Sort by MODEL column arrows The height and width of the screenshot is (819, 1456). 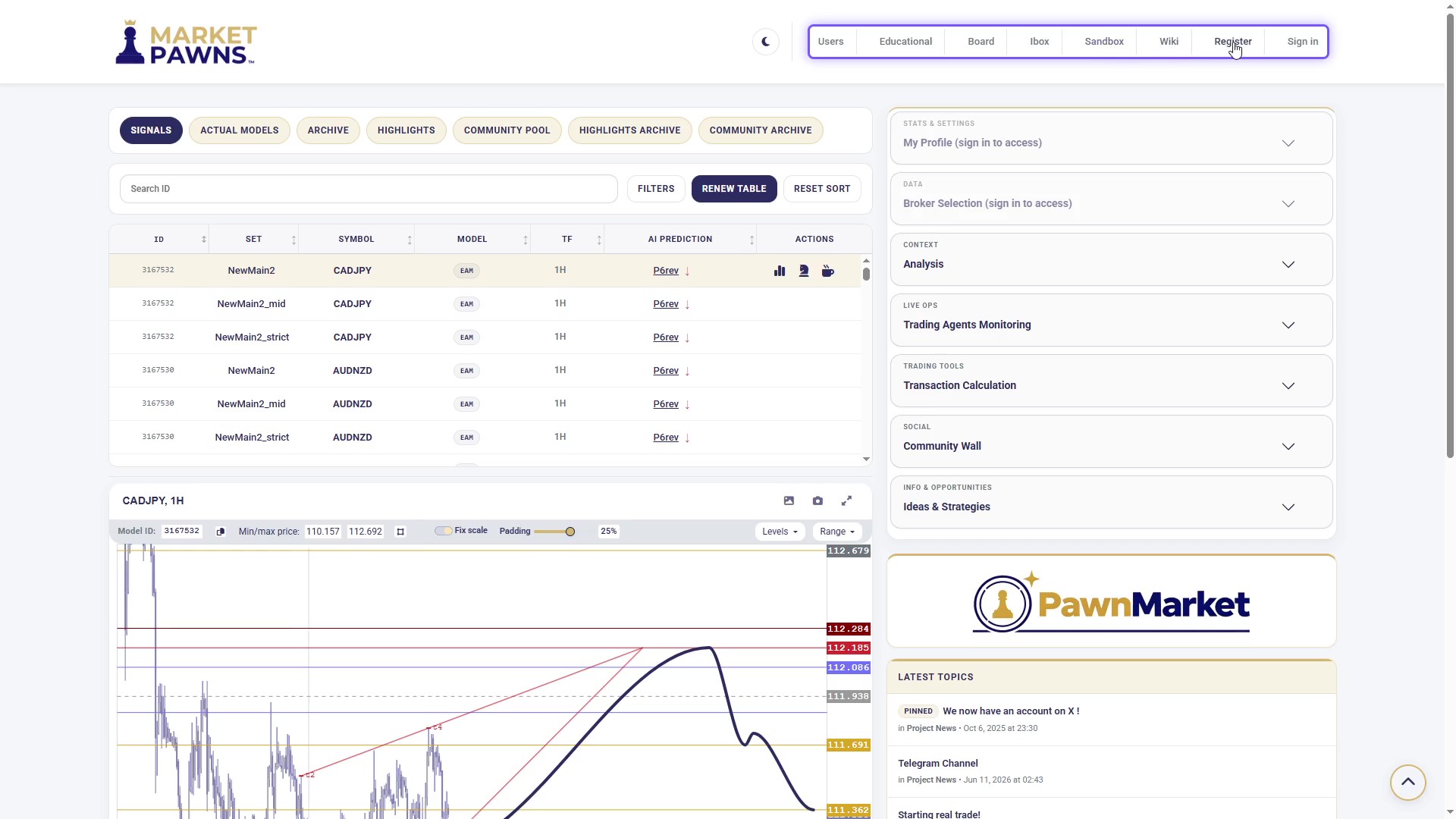(525, 240)
